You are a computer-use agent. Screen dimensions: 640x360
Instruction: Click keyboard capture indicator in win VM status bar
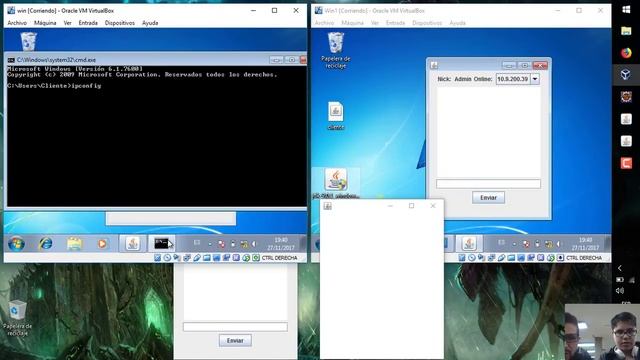(256, 258)
